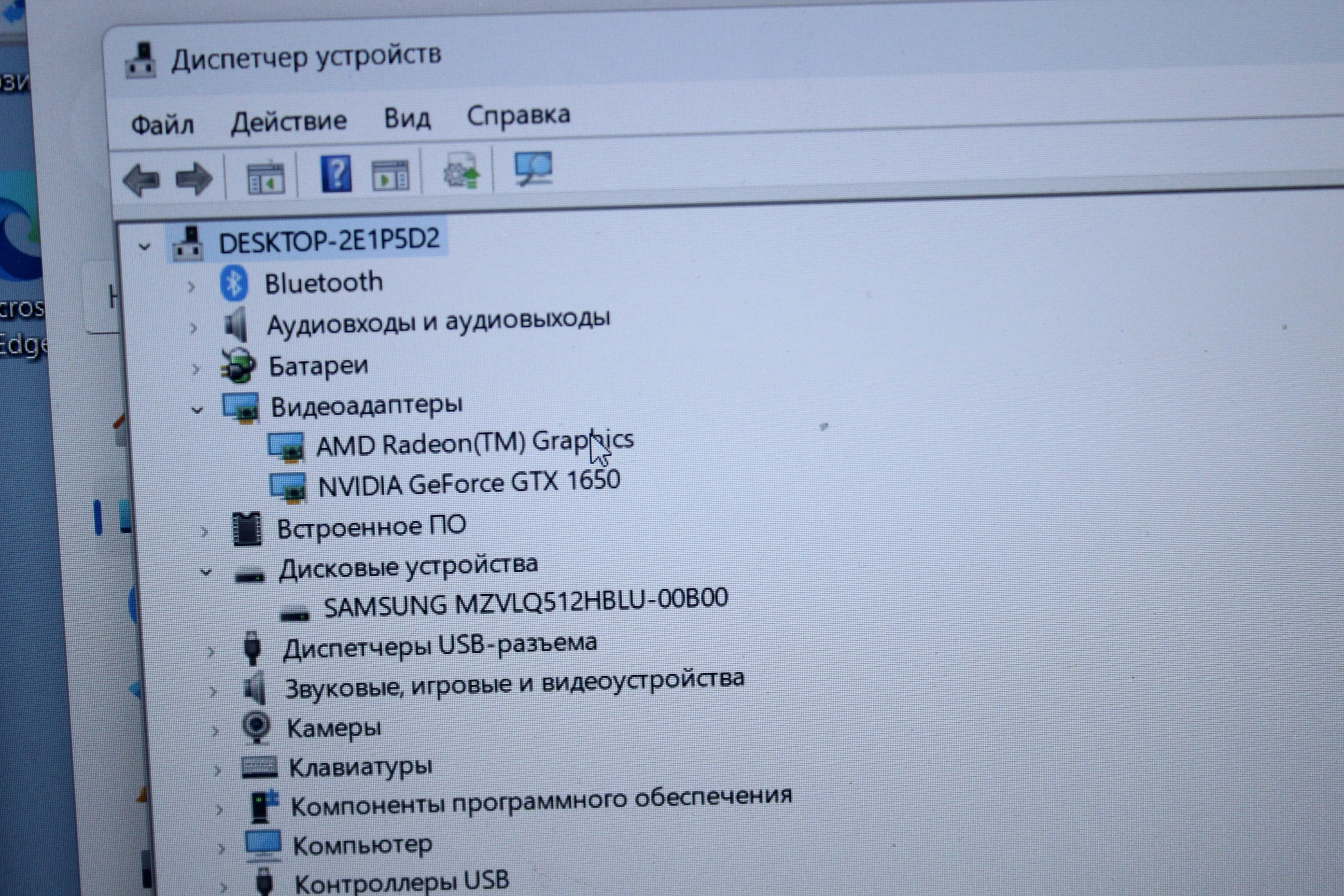
Task: Expand the Батареи category
Action: [195, 369]
